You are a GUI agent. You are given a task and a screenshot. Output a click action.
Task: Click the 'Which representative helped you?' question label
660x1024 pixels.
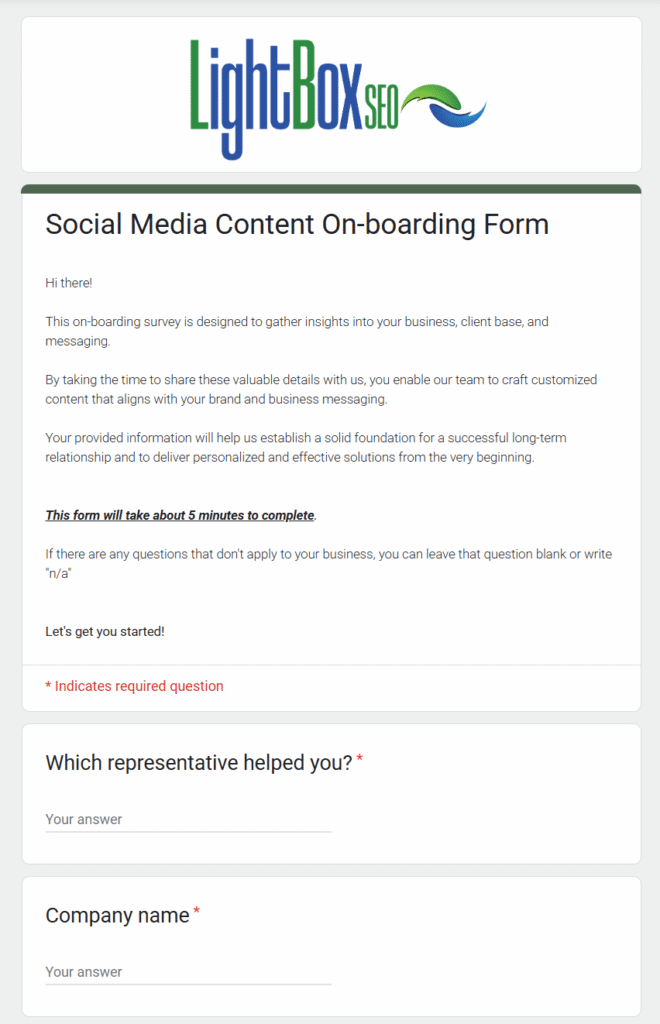pos(199,763)
